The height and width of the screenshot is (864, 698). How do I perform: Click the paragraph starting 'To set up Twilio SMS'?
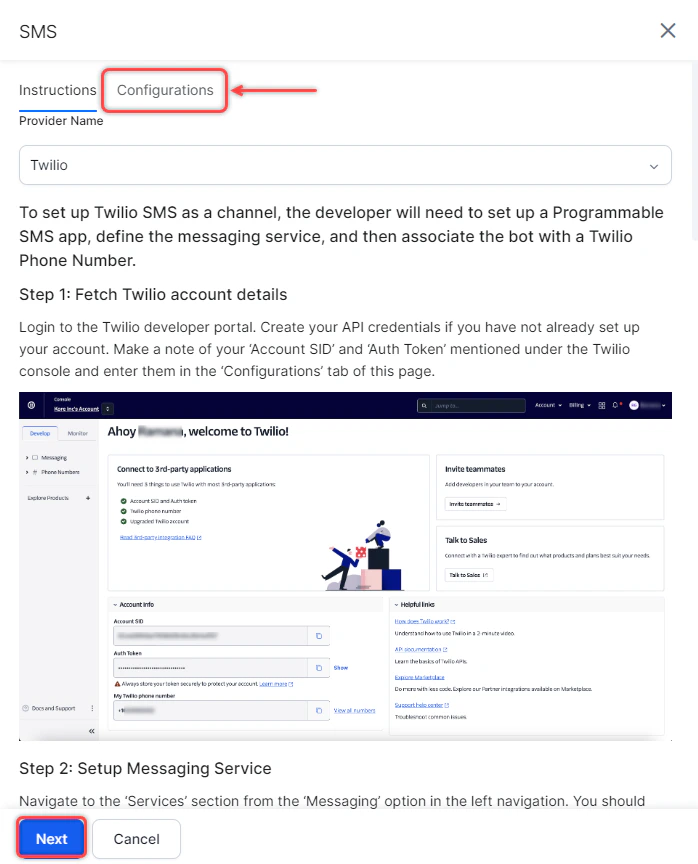(x=342, y=236)
